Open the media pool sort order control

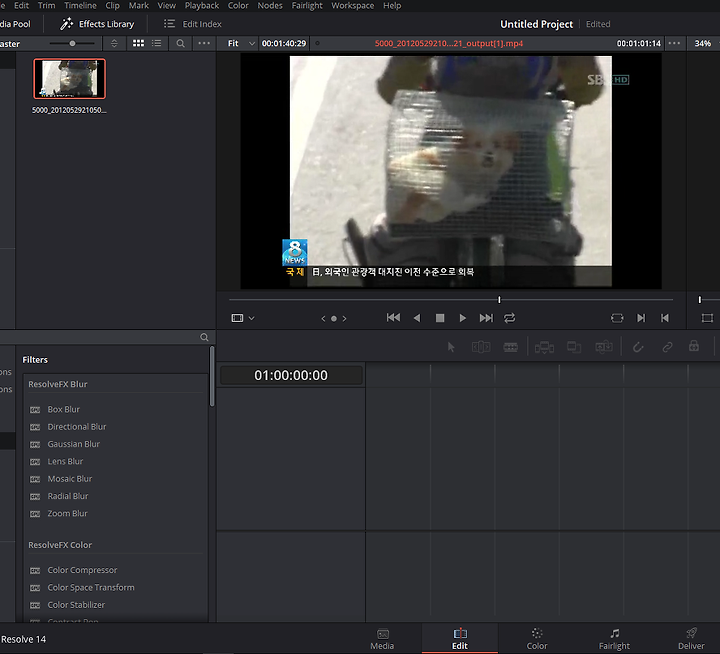click(114, 43)
